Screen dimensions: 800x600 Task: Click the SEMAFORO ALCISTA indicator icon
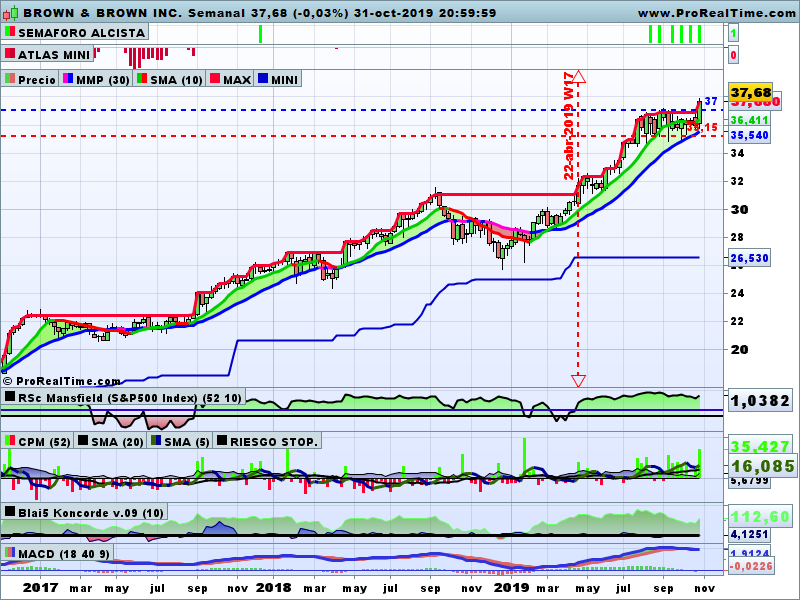point(10,32)
